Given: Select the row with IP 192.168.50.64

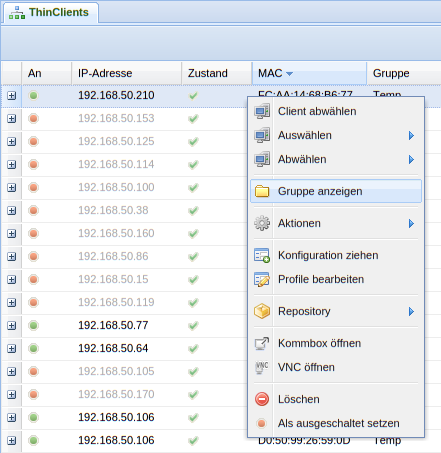Looking at the screenshot, I should (x=113, y=349).
